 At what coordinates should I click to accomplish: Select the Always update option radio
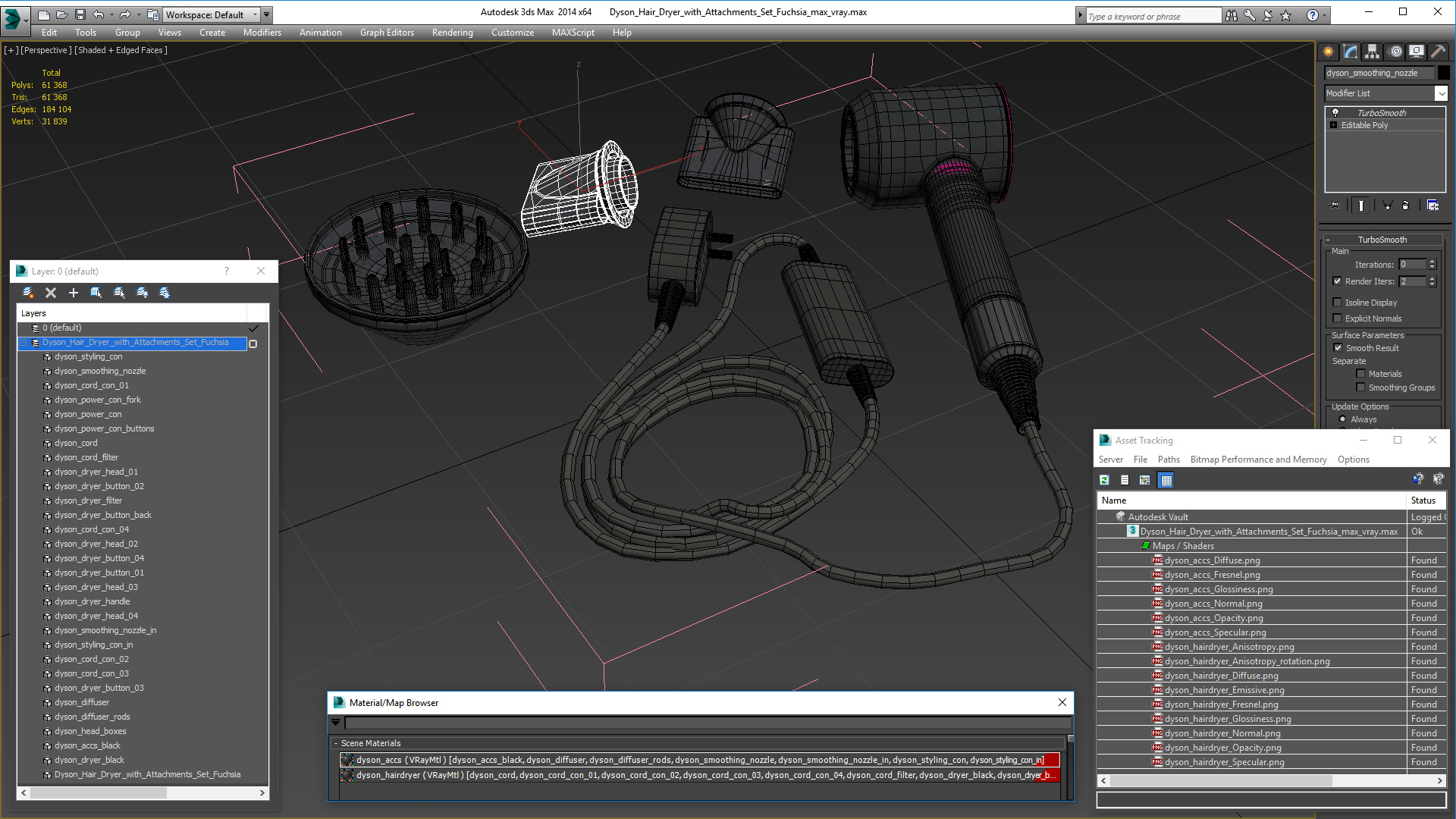[1343, 419]
